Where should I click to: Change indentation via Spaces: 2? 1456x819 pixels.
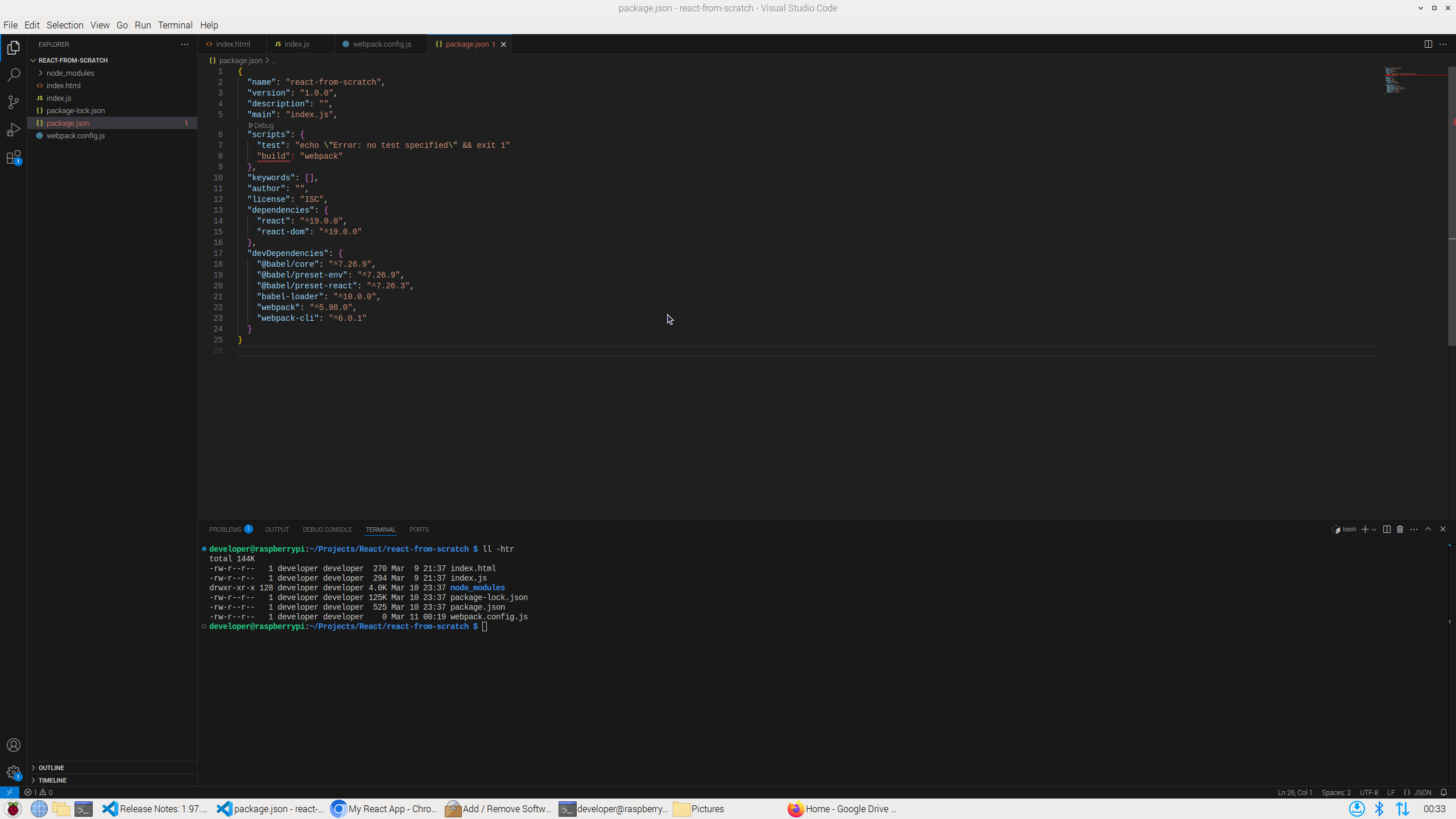(x=1336, y=792)
